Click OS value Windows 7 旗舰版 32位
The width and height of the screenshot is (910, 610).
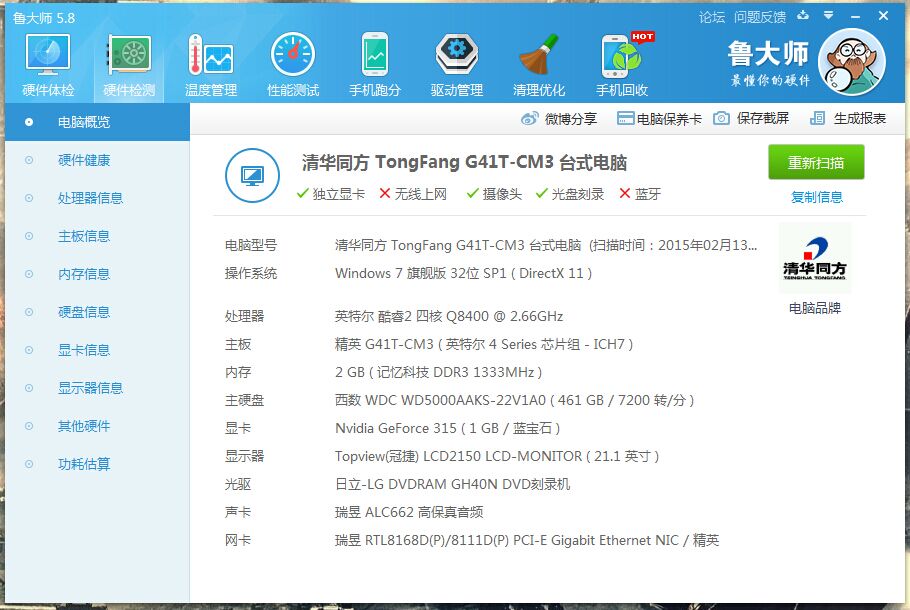click(464, 273)
